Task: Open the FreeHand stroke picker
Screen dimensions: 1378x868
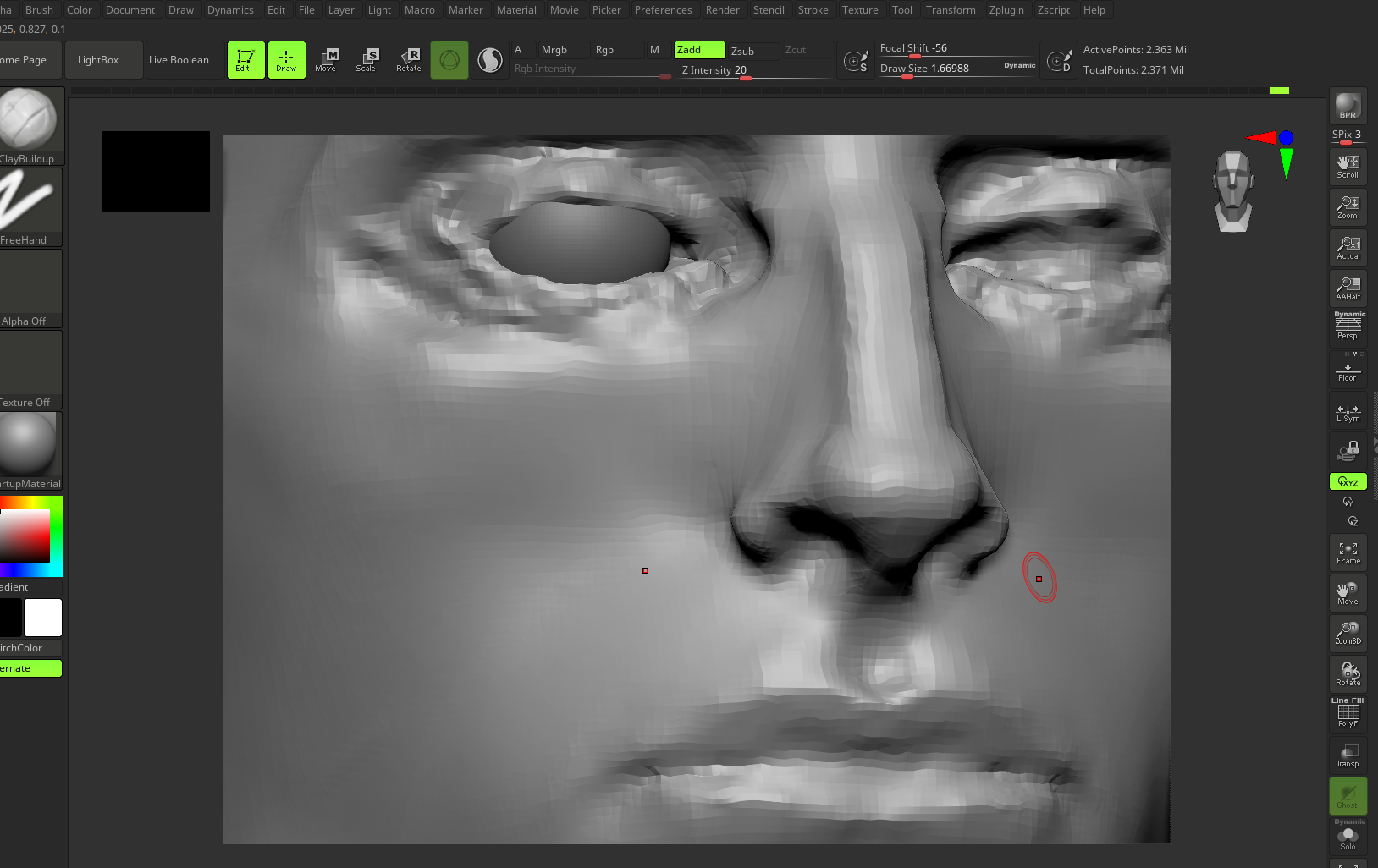Action: (x=30, y=206)
